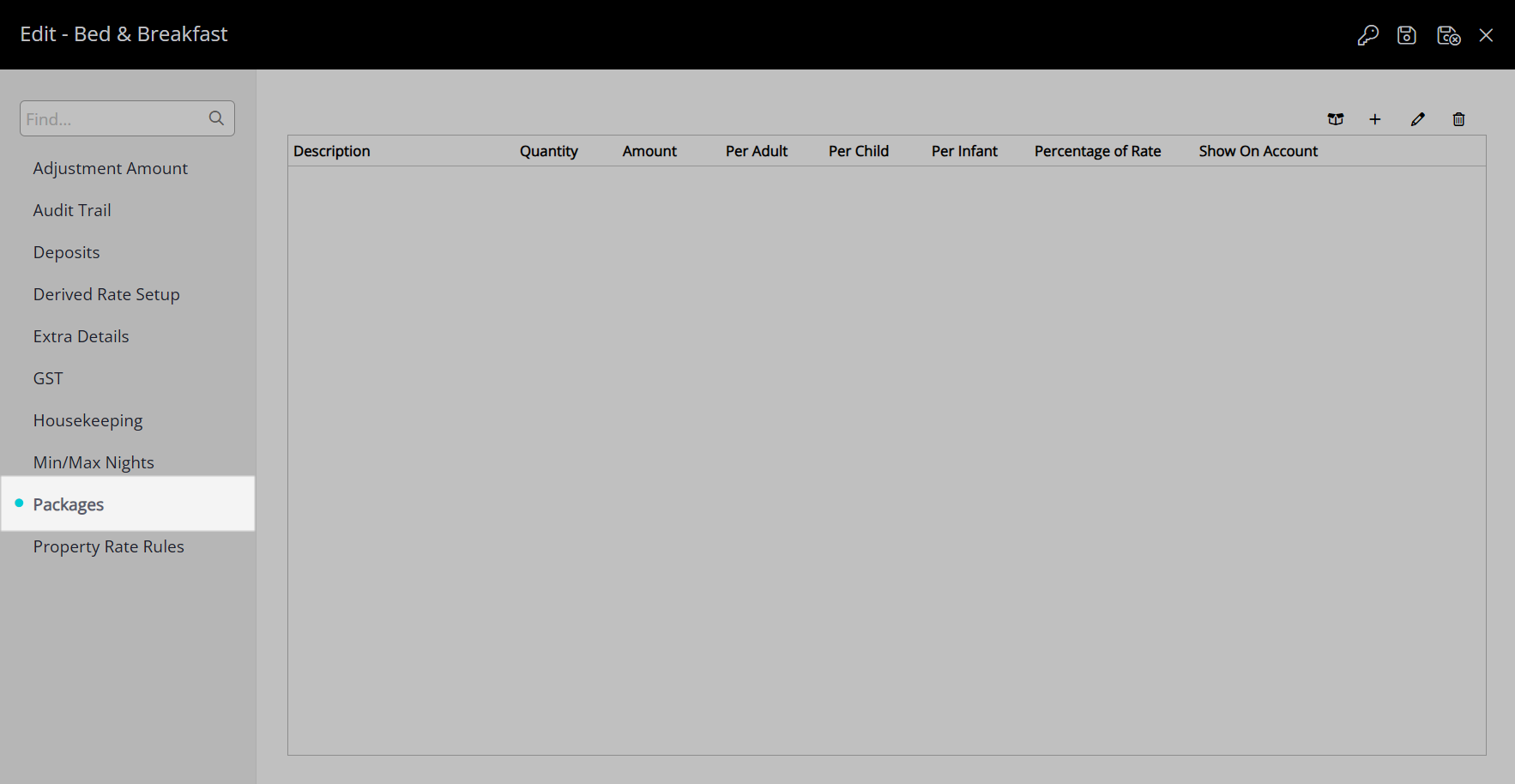The height and width of the screenshot is (784, 1515).
Task: Open Property Rate Rules
Action: tap(108, 546)
